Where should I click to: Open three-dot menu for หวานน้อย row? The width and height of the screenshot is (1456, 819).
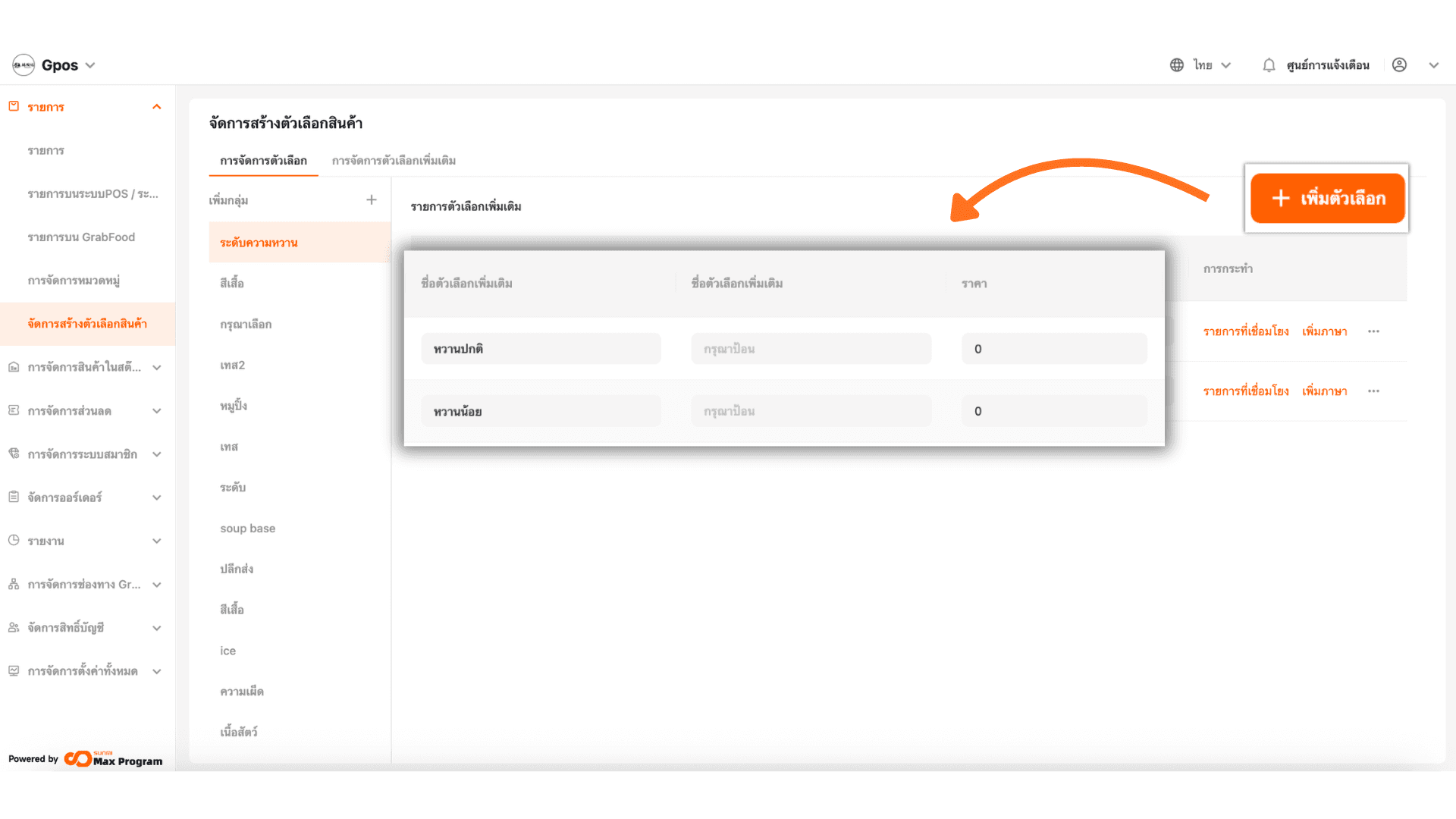click(1373, 391)
